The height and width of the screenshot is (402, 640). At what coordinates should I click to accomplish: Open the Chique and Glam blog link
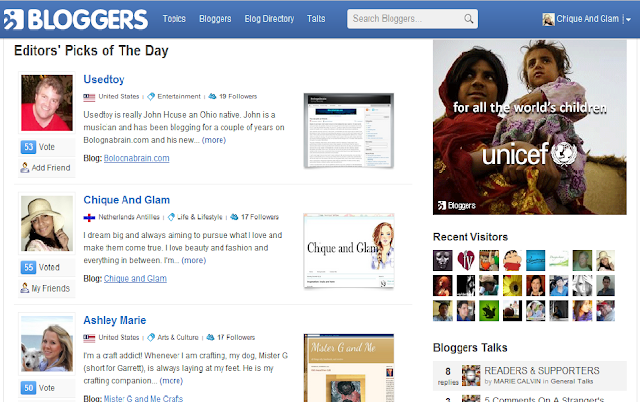tap(135, 278)
